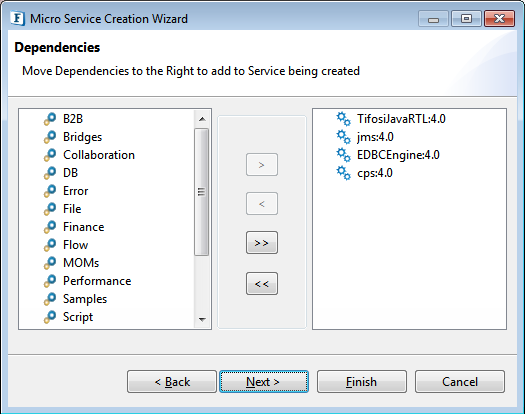
Task: Select the TifosiJavaRTL:4.0 gear icon
Action: pos(344,119)
